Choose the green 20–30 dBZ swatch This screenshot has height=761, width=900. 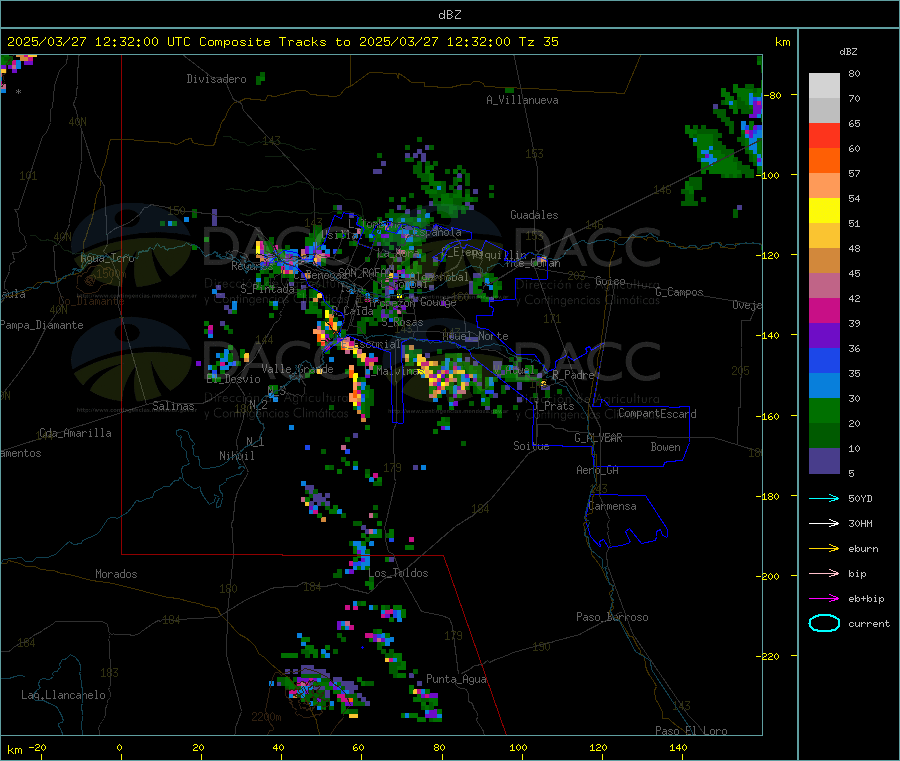(824, 411)
